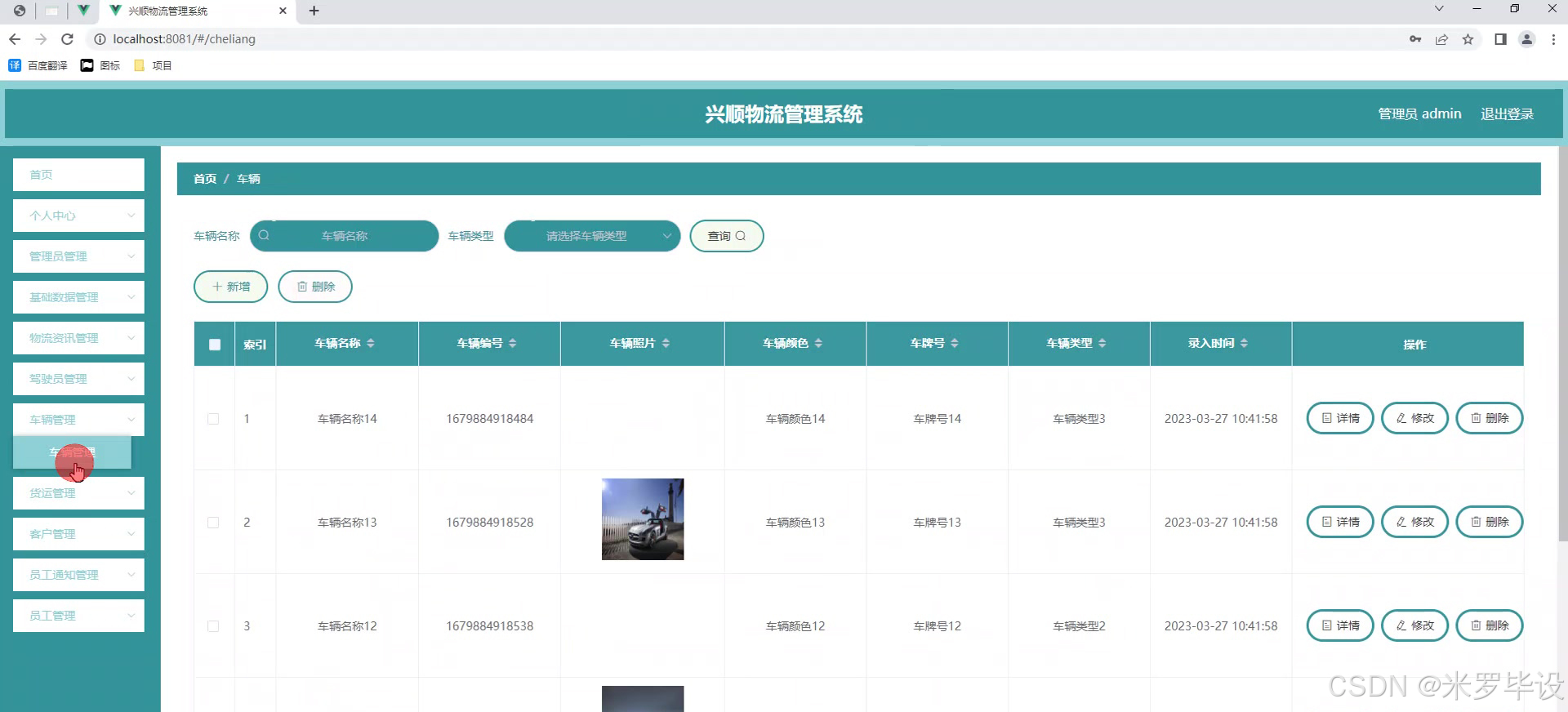Check the row for 车辆名称14
The height and width of the screenshot is (712, 1568).
213,419
